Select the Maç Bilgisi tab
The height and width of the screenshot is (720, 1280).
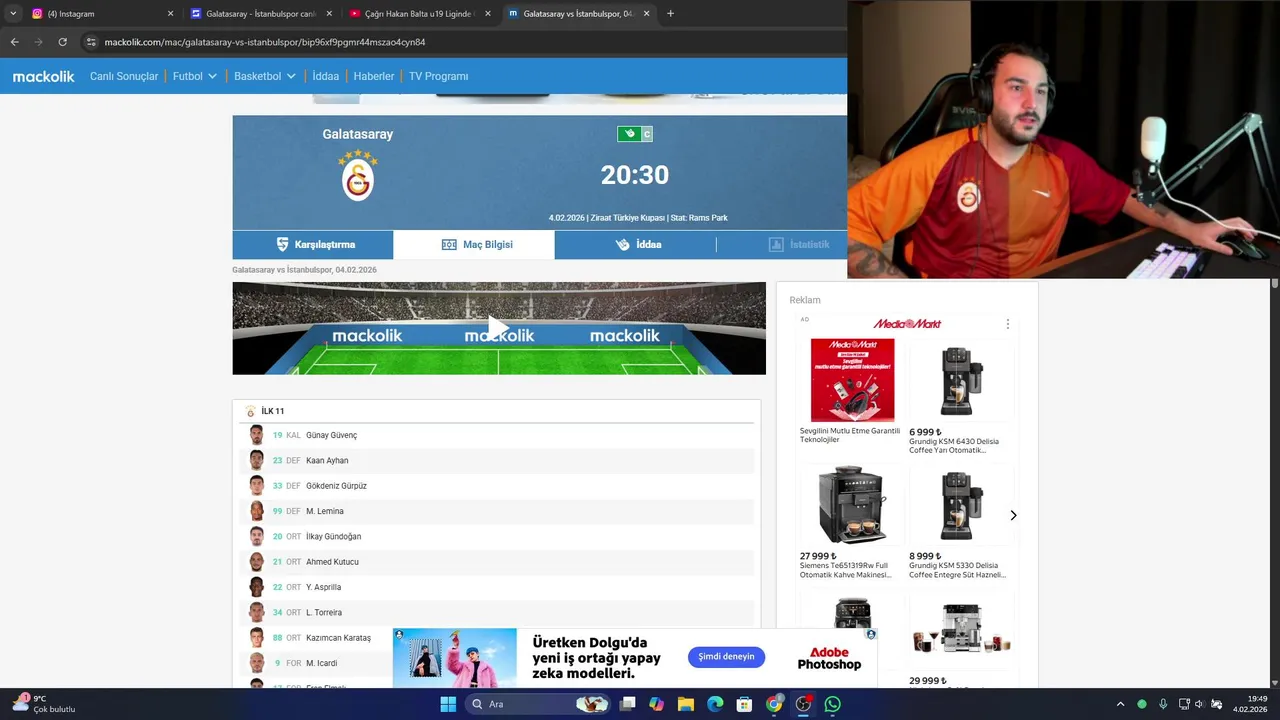tap(474, 244)
